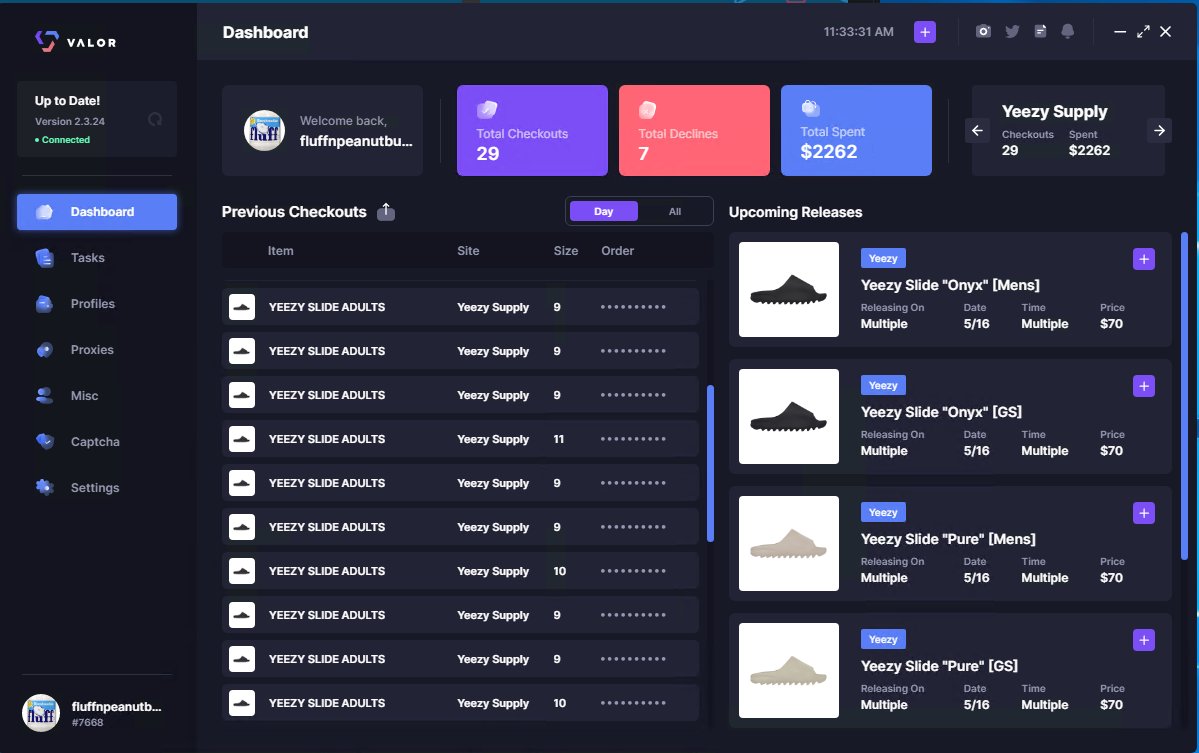1199x753 pixels.
Task: Open the Yeezy Slide Onyx [GS] thumbnail
Action: coord(788,417)
